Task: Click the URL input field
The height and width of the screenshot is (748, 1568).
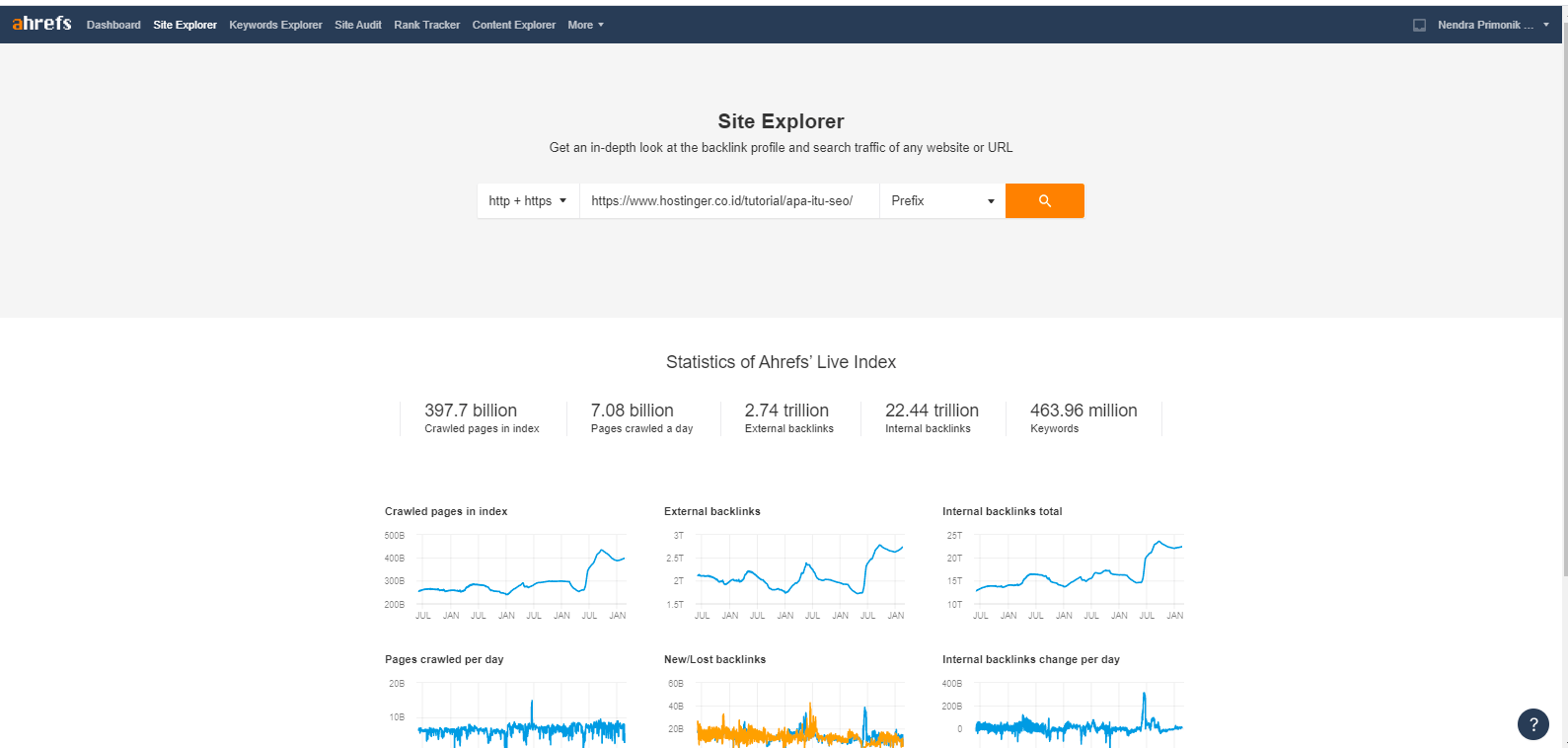Action: [729, 200]
